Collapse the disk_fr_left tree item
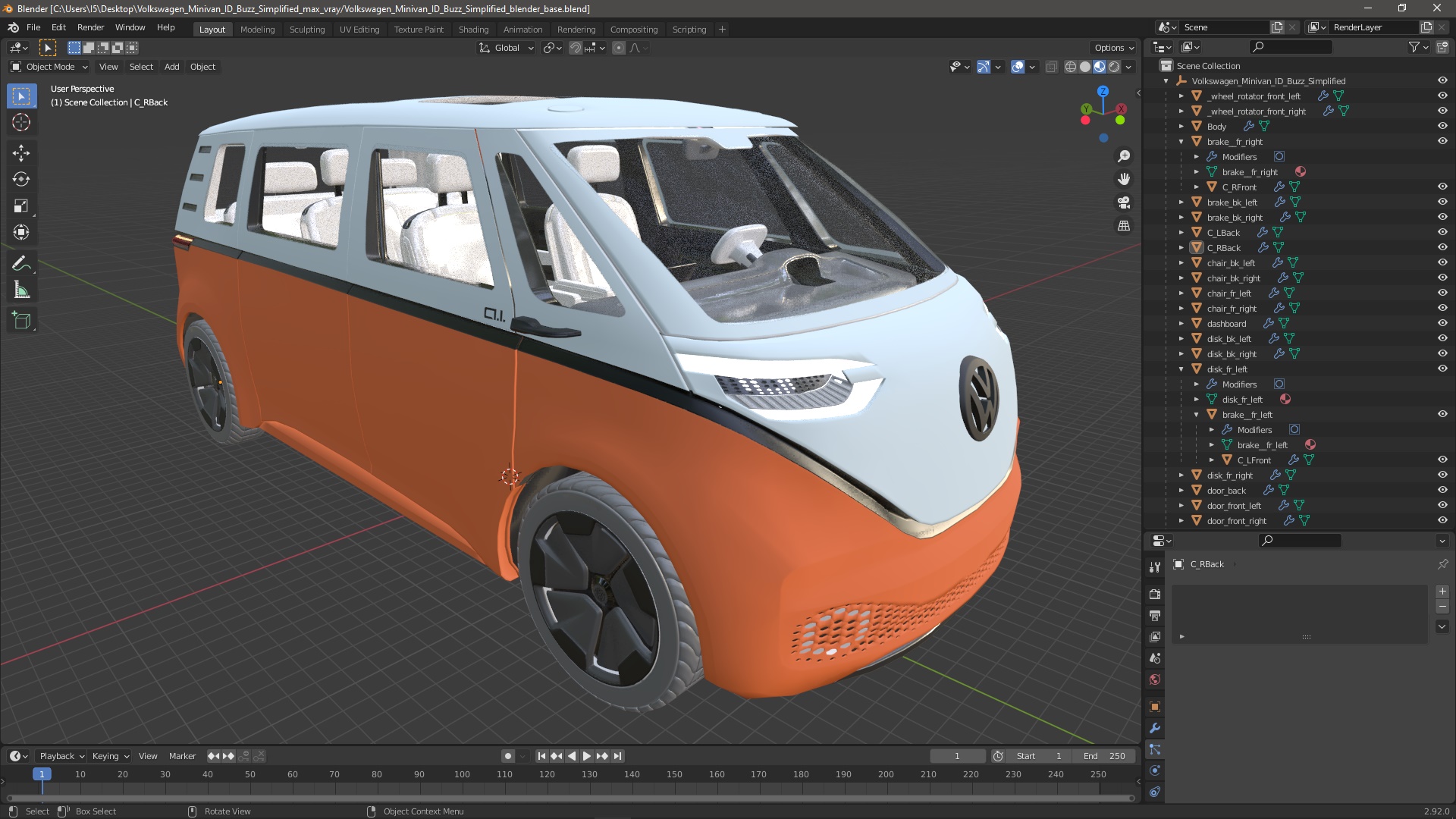The height and width of the screenshot is (819, 1456). point(1181,369)
